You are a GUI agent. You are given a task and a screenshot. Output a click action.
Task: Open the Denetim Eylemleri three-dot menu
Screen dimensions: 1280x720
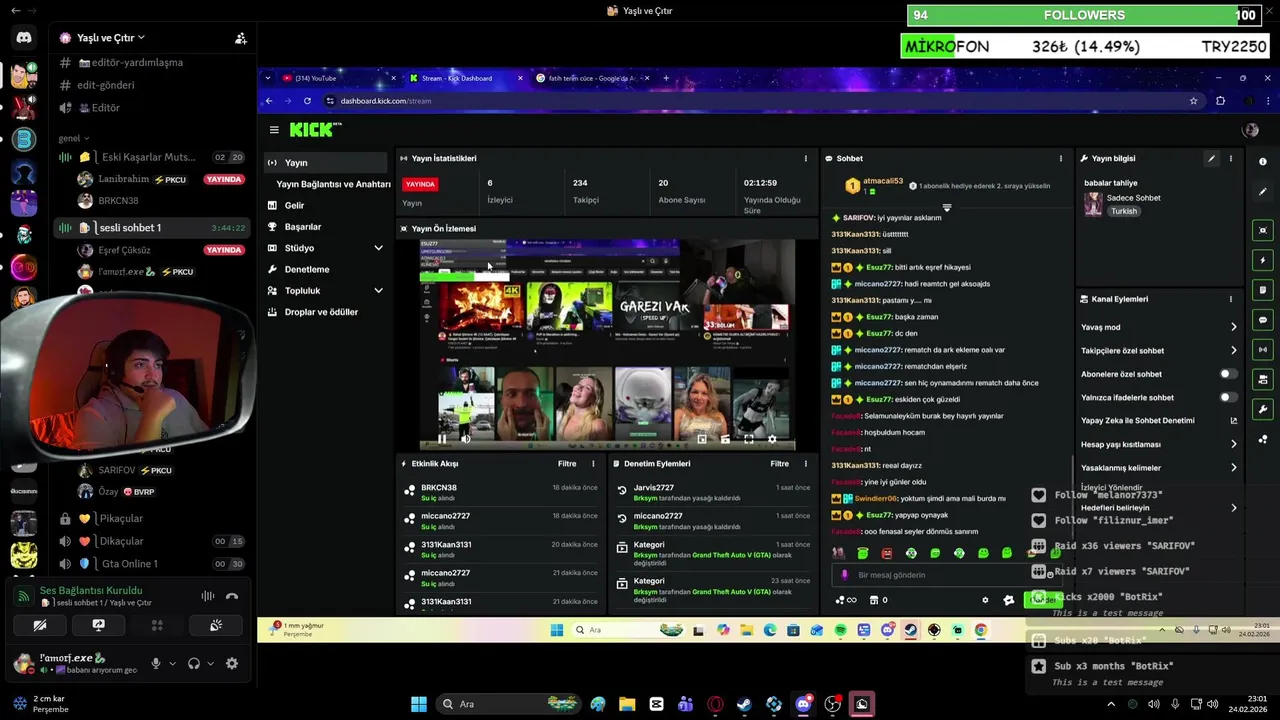(x=806, y=464)
